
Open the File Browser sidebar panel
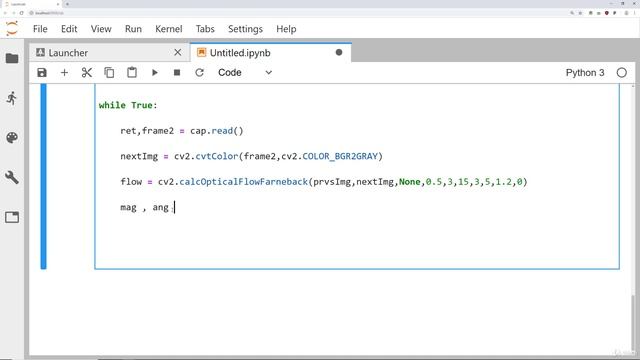(12, 58)
